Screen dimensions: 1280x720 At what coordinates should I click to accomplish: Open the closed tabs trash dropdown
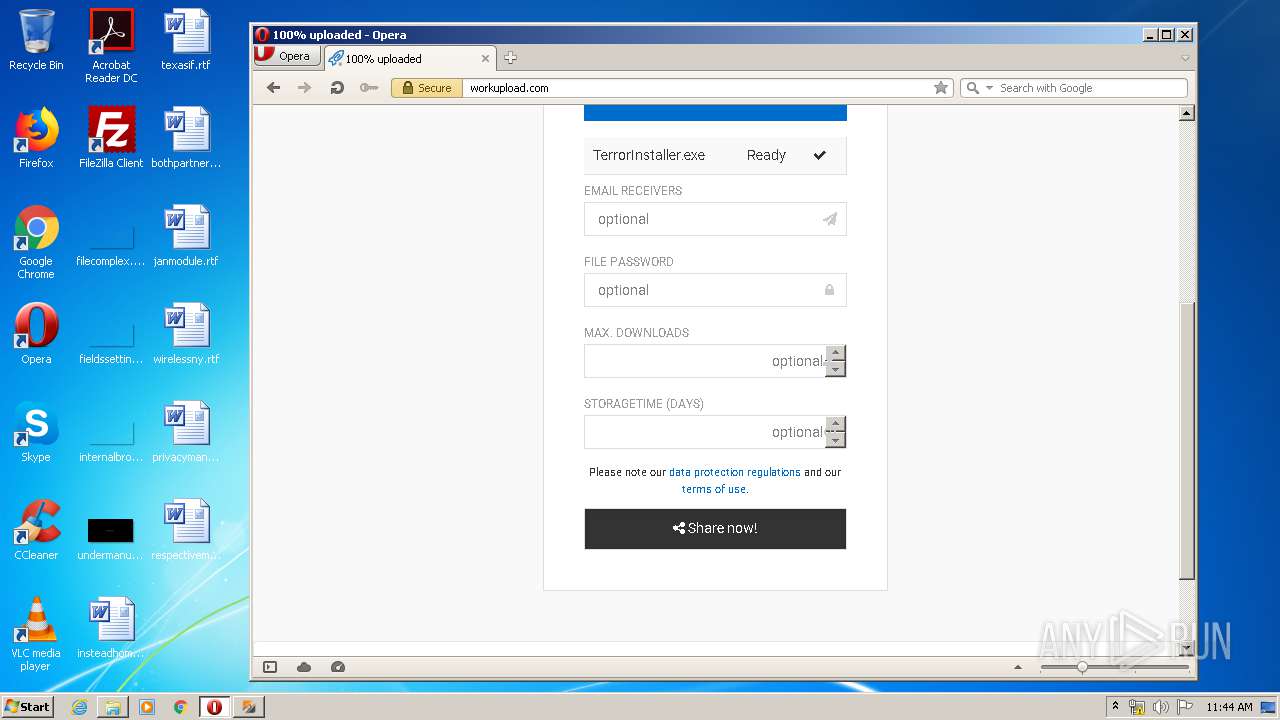(x=1185, y=58)
